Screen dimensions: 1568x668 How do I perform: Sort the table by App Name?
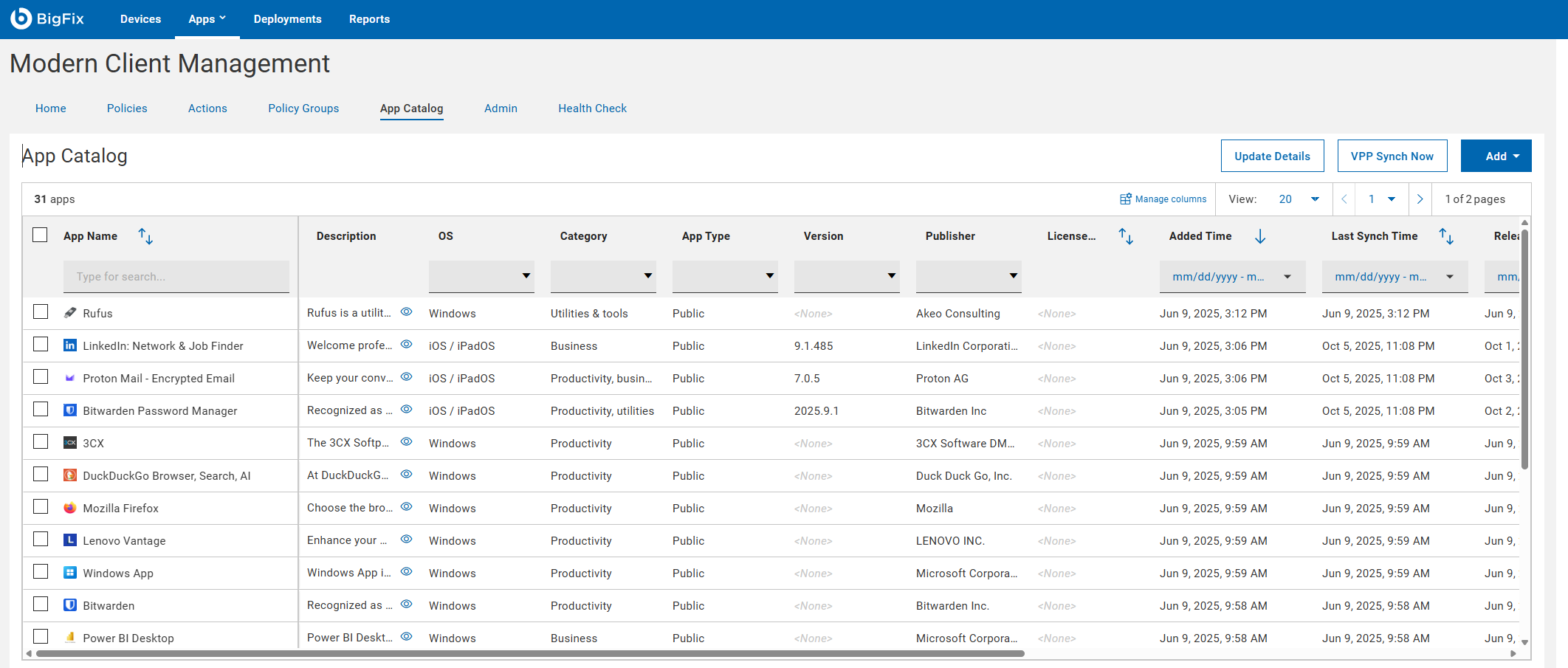pos(145,236)
